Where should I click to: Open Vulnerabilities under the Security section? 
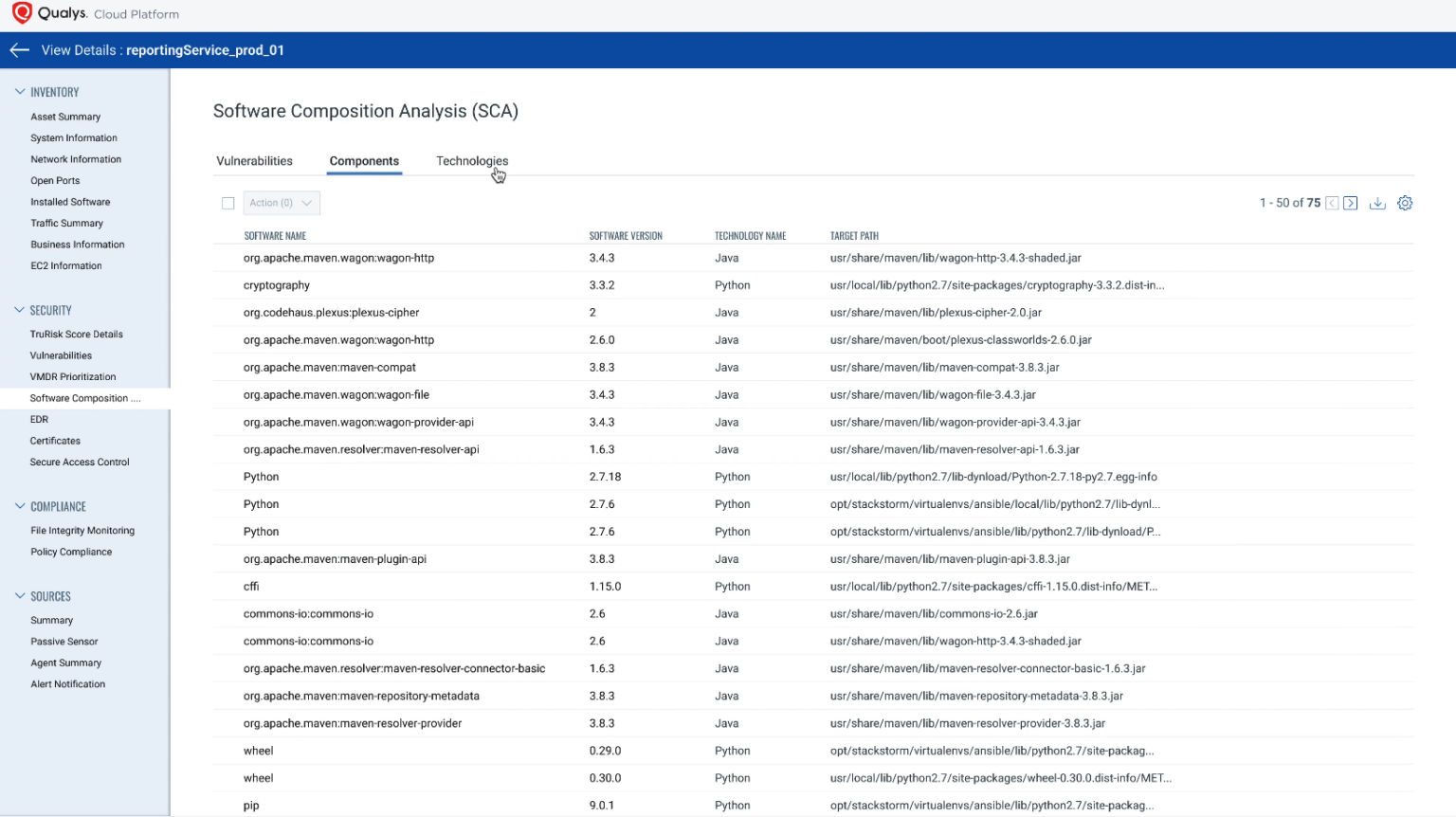[60, 354]
